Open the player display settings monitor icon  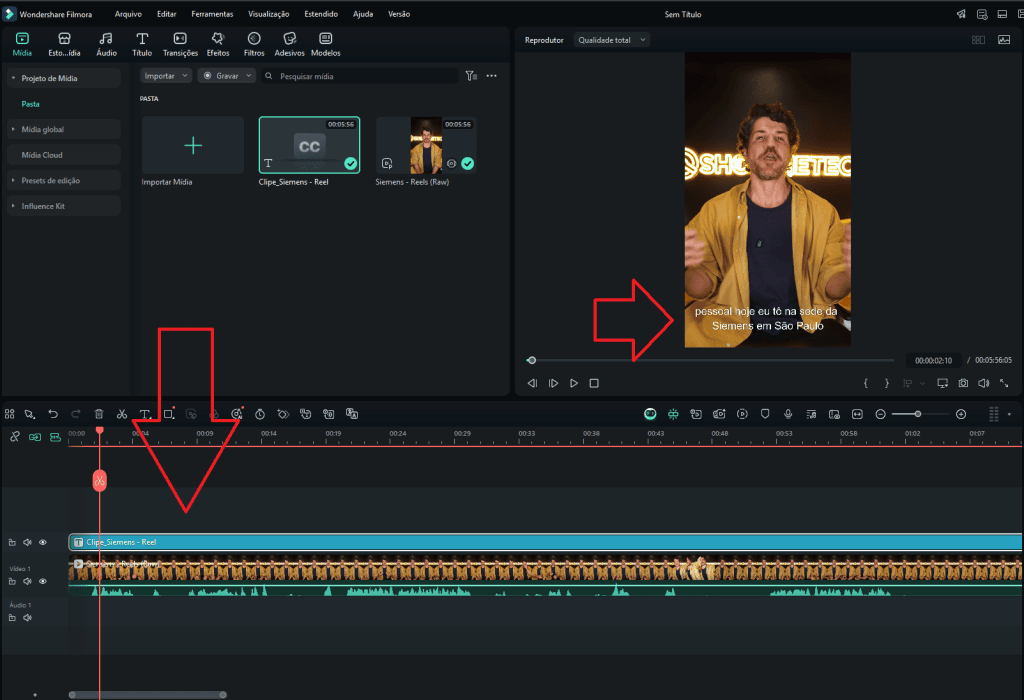[x=942, y=383]
